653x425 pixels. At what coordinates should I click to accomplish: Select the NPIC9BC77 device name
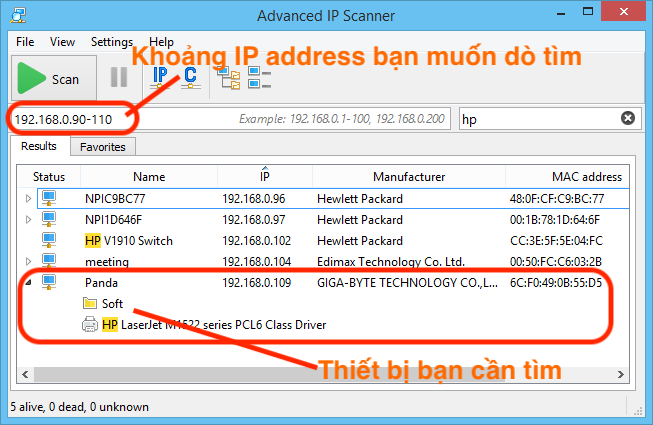115,199
